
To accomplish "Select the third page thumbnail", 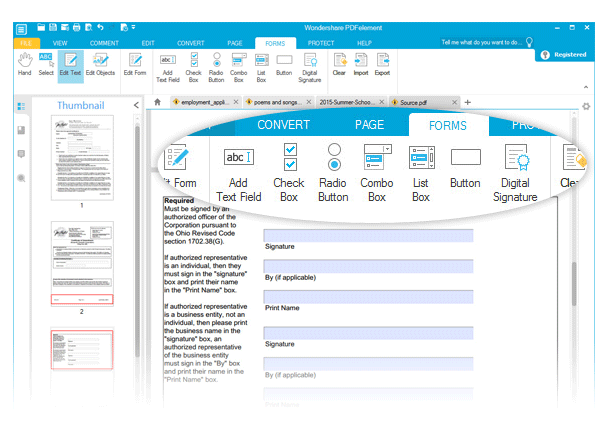I will click(x=82, y=349).
